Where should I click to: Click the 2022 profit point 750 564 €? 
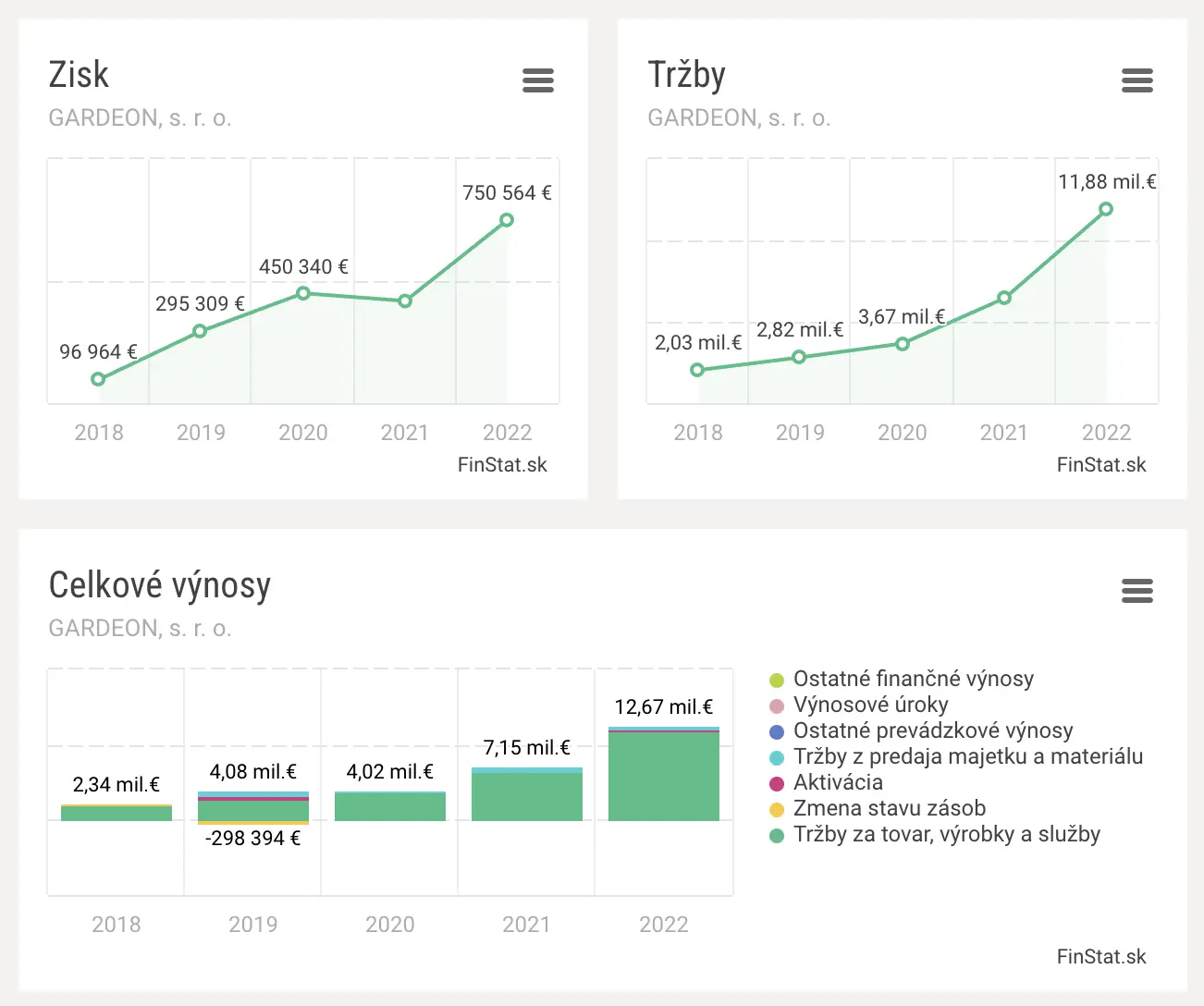tap(507, 220)
